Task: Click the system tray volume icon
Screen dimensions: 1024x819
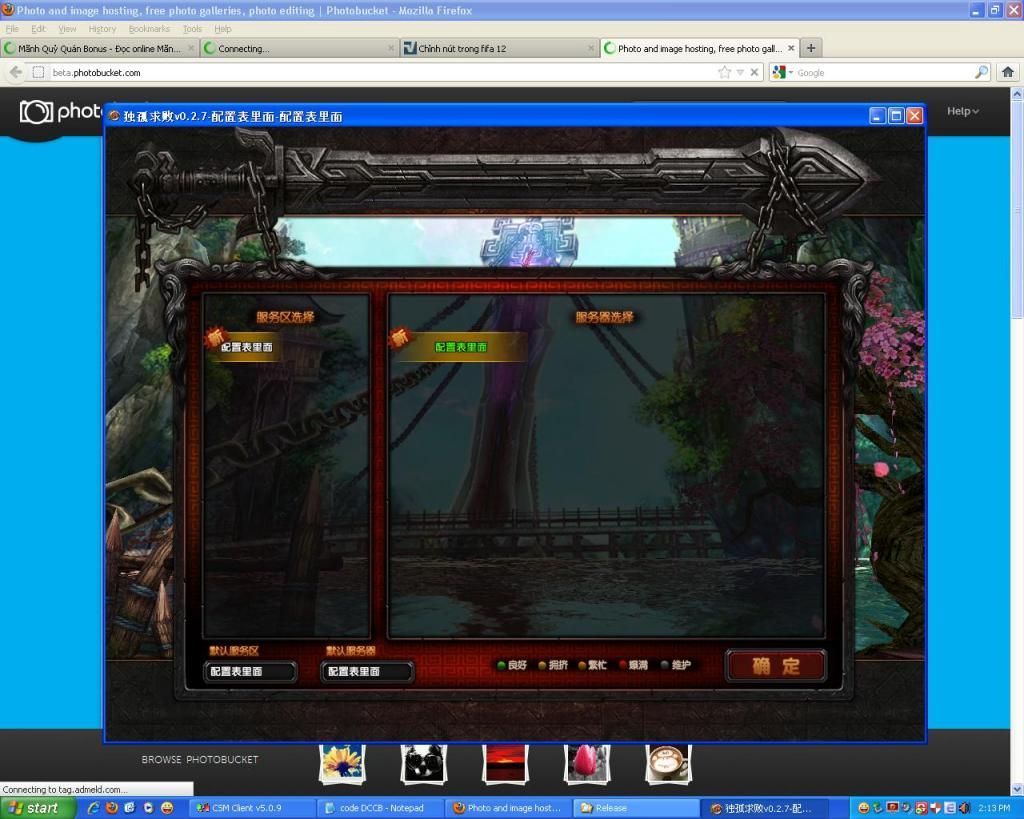Action: click(x=965, y=808)
